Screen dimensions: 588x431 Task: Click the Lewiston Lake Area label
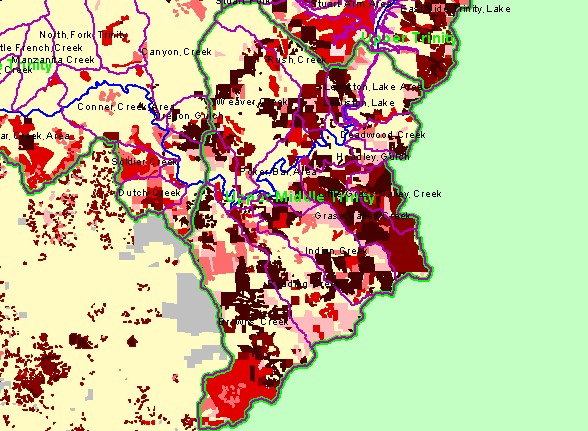374,87
